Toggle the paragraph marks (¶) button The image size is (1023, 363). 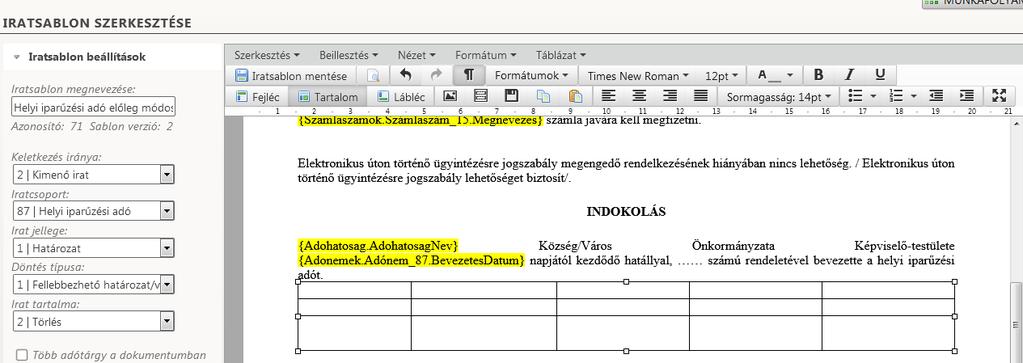point(468,74)
